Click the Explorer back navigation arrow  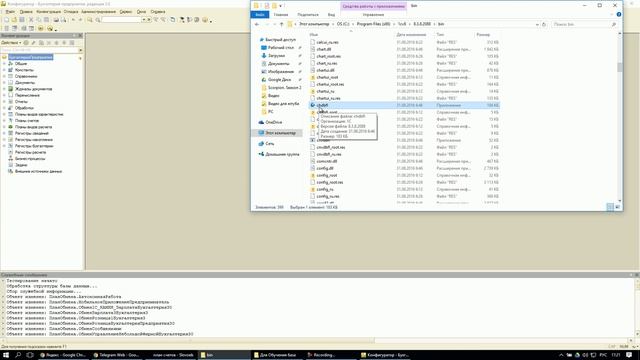click(x=257, y=24)
